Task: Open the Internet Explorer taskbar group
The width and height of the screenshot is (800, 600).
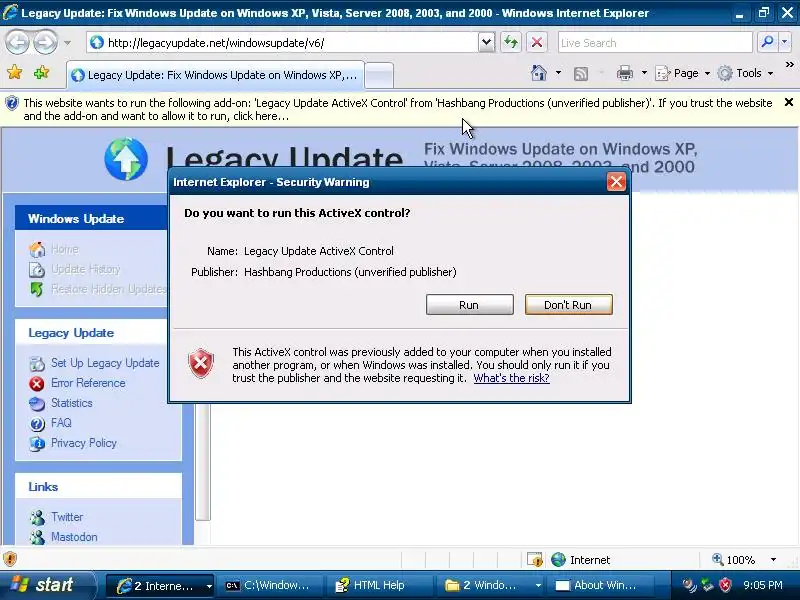Action: click(160, 586)
